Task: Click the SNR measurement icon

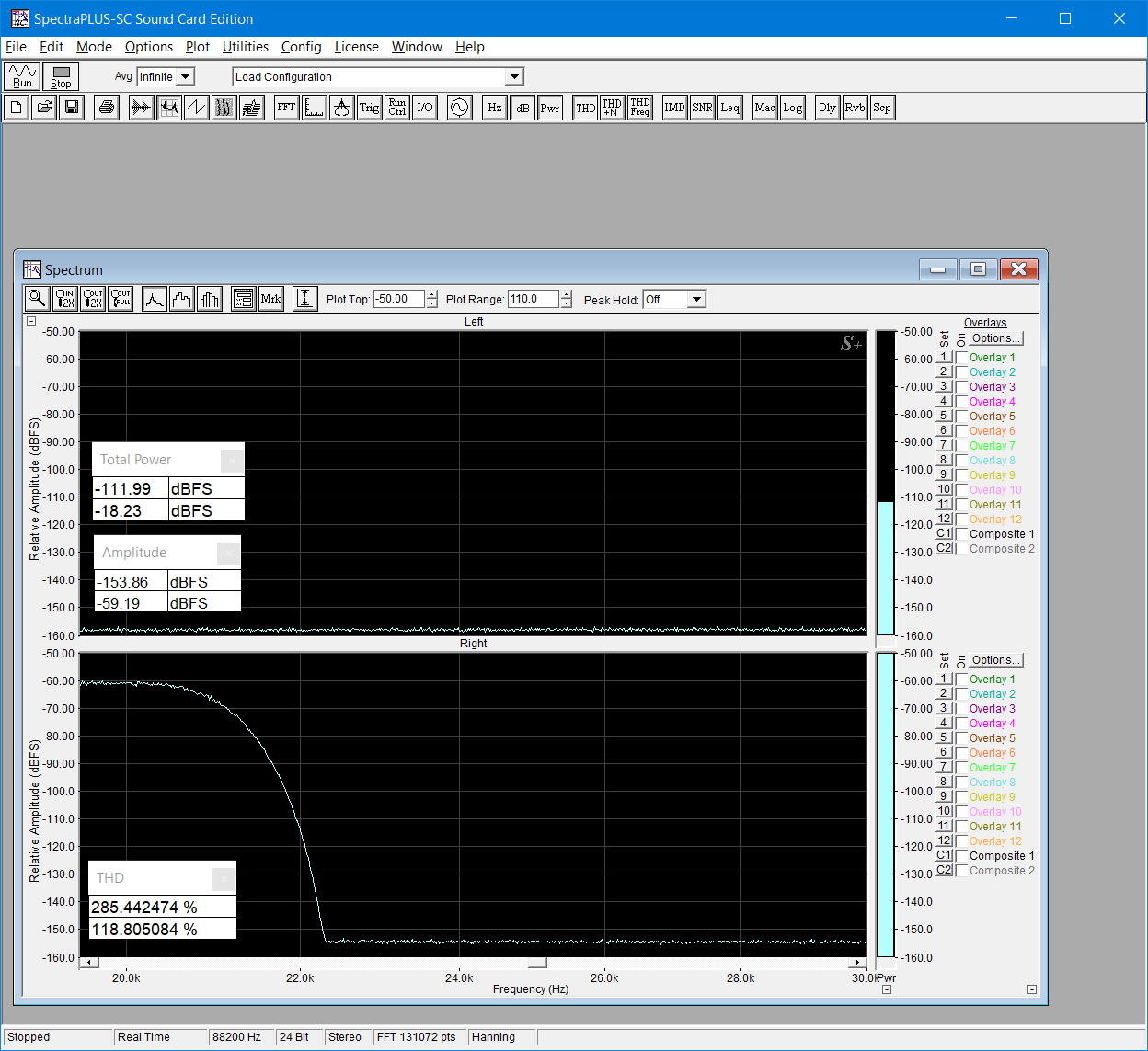Action: (x=702, y=108)
